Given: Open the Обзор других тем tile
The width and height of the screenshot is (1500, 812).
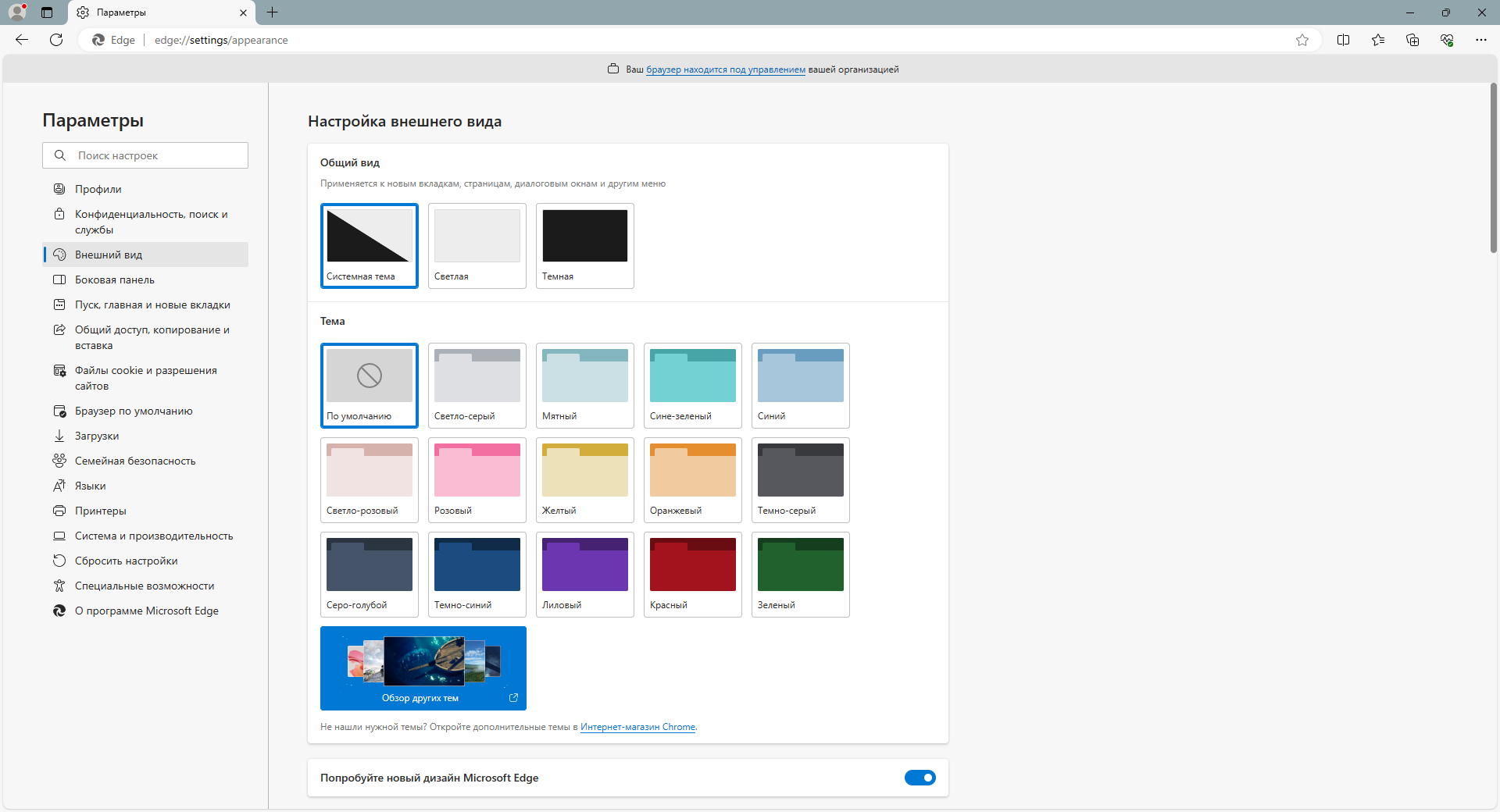Looking at the screenshot, I should click(x=423, y=668).
